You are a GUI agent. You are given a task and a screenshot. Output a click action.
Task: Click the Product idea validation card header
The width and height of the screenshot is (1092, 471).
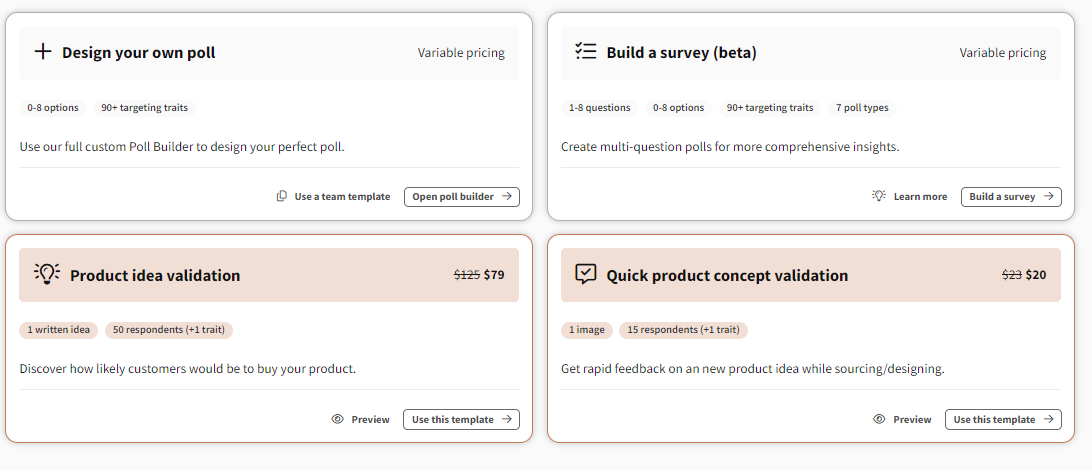(x=269, y=275)
